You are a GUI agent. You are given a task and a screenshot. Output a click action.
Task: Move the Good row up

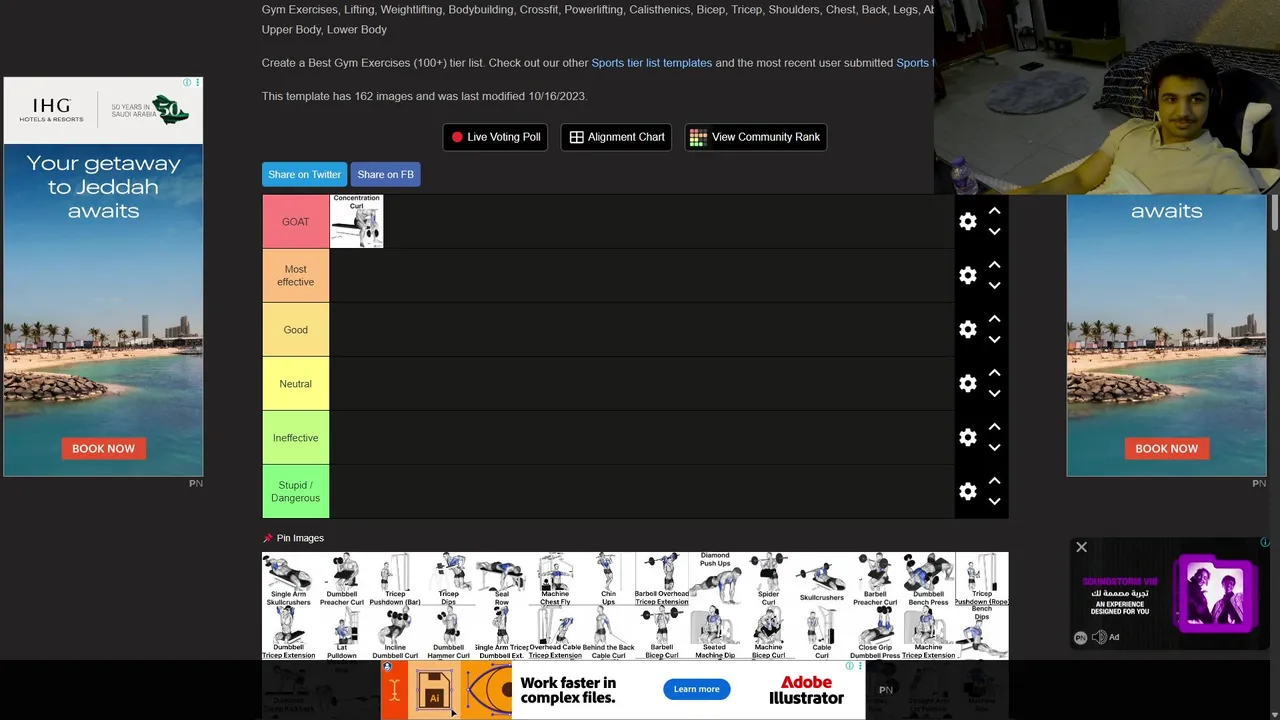(x=994, y=319)
